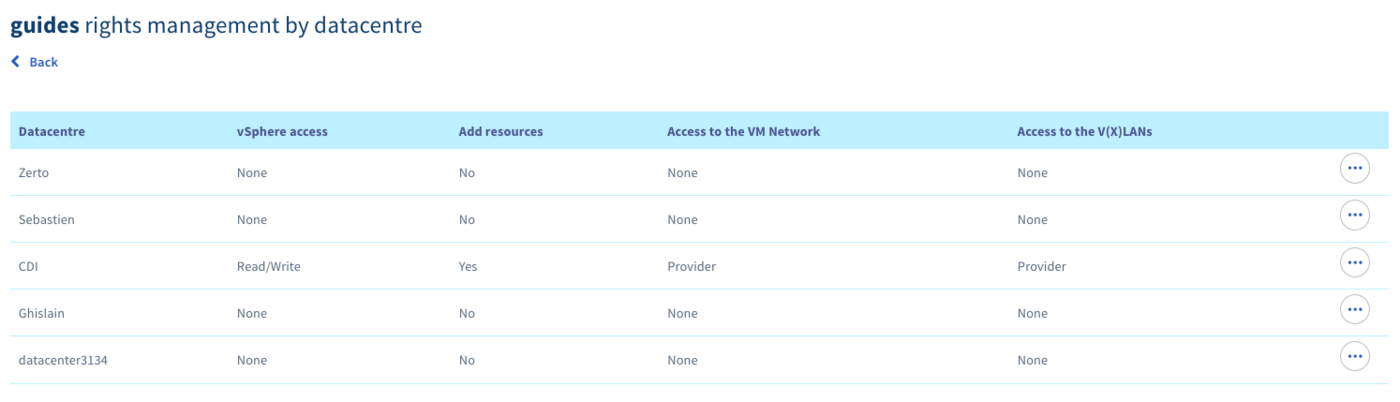
Task: Click Access to the V(X)LANs header
Action: coord(1084,131)
